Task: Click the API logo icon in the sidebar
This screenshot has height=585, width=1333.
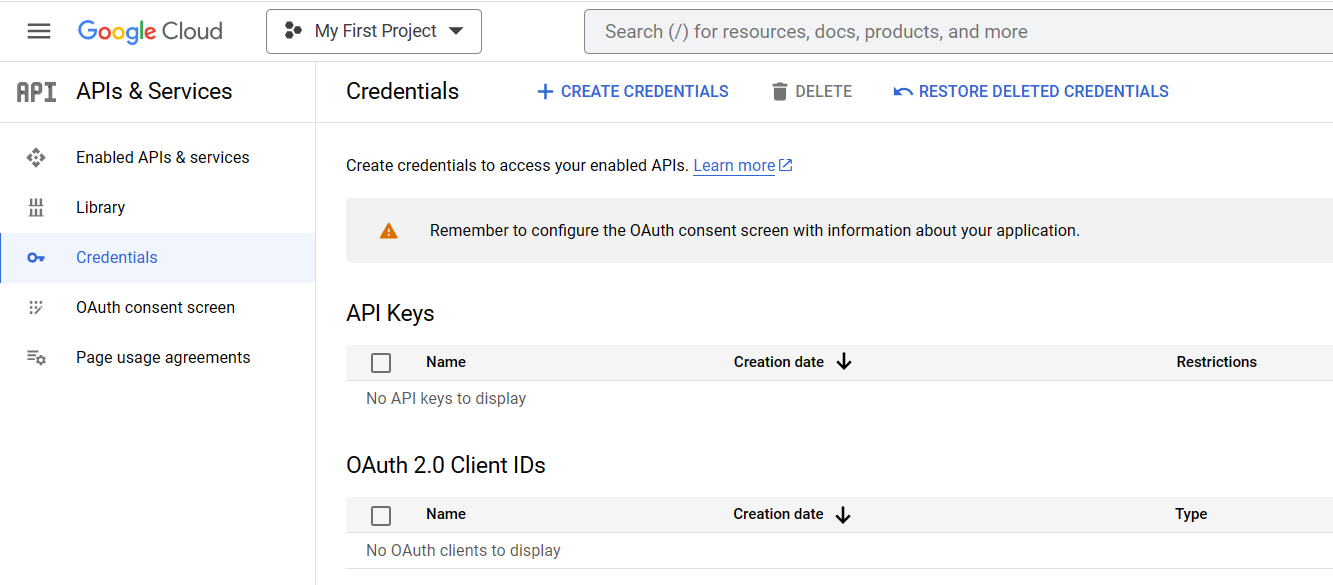Action: [37, 92]
